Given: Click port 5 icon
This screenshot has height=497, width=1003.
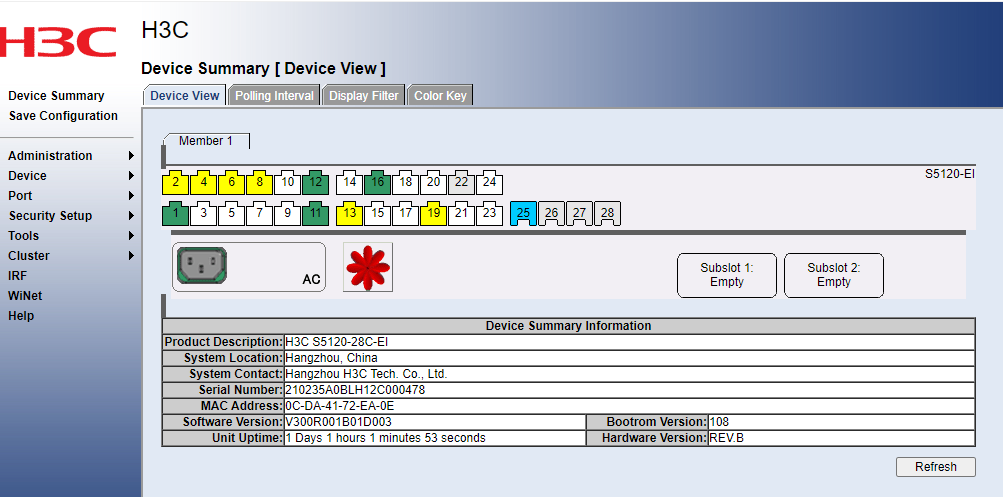Looking at the screenshot, I should (232, 214).
